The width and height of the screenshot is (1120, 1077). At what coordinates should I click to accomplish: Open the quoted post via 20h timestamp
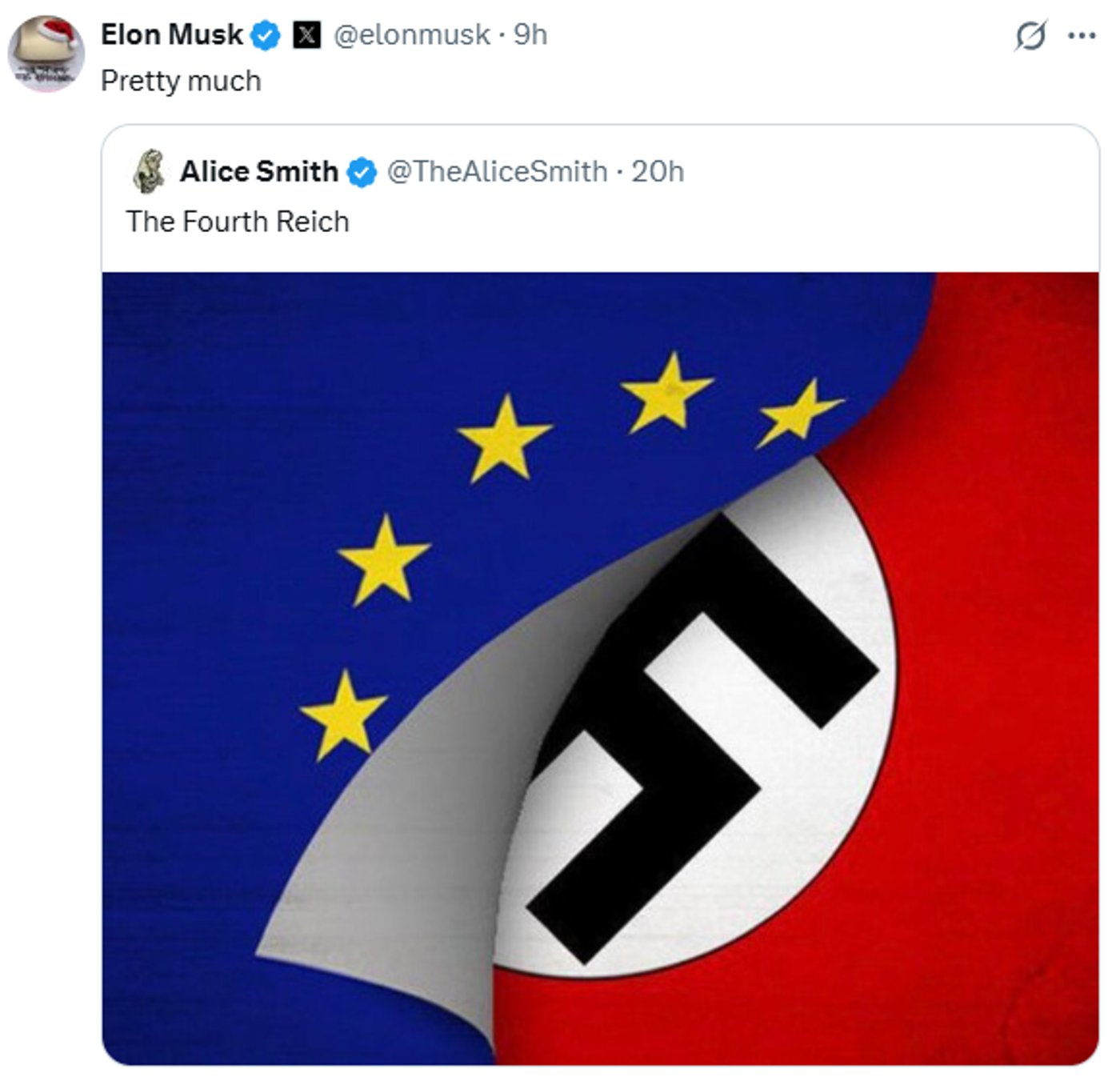click(658, 171)
